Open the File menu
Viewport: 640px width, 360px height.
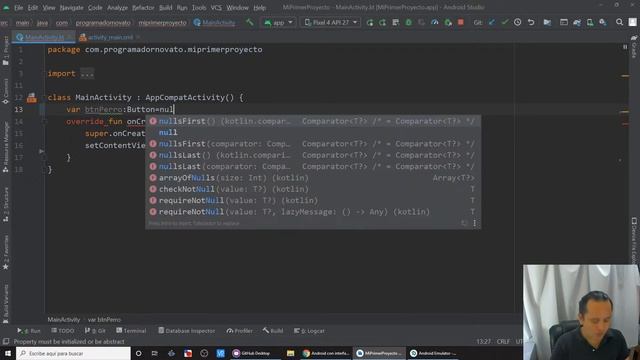pyautogui.click(x=19, y=8)
